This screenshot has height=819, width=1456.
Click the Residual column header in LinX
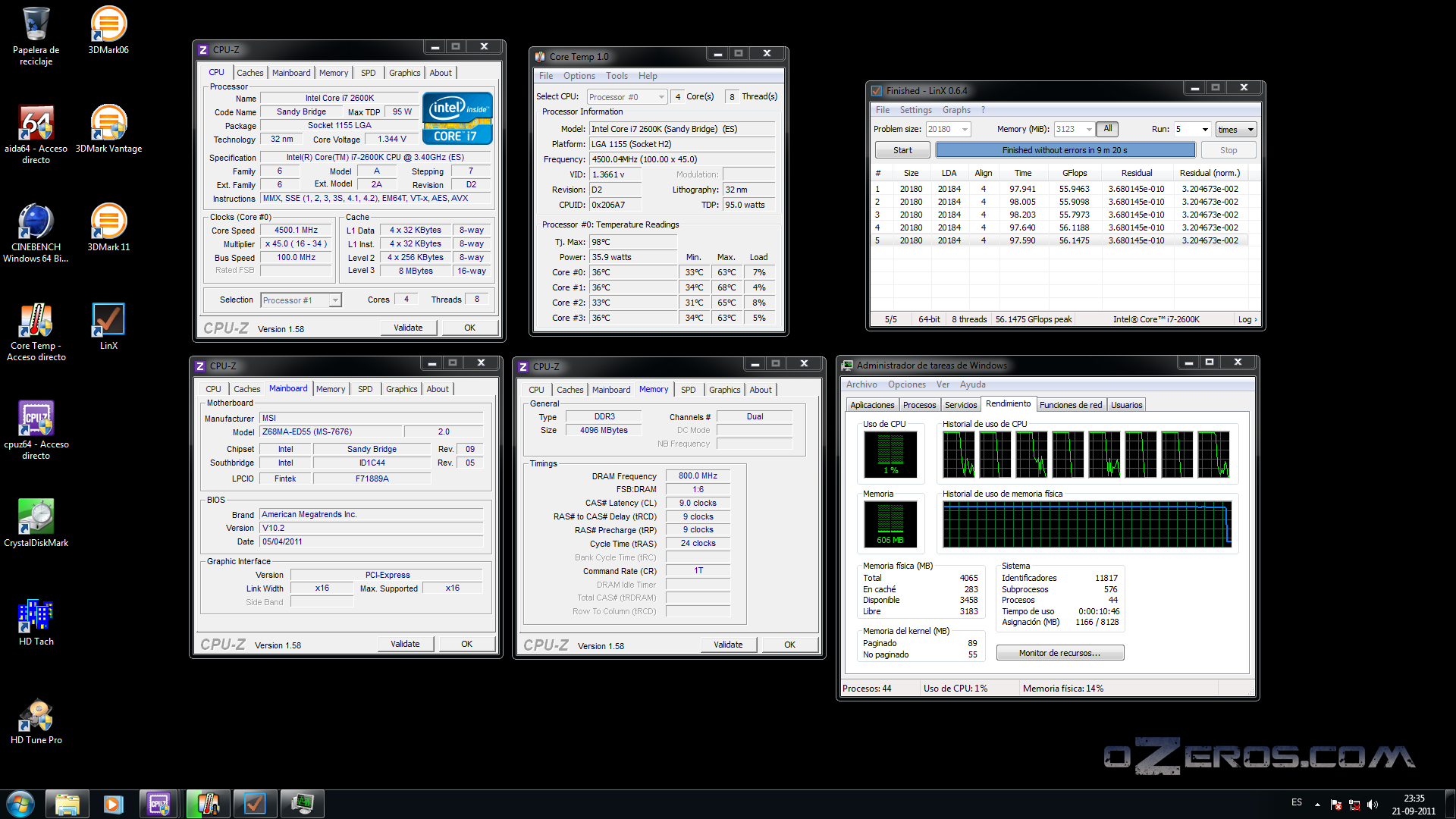(x=1136, y=173)
